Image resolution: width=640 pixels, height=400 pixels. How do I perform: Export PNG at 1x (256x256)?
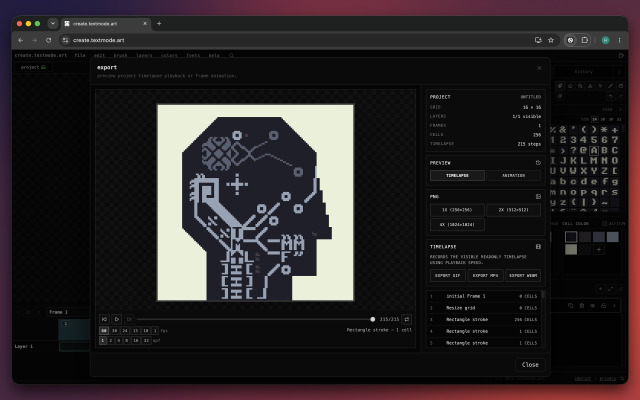(457, 210)
